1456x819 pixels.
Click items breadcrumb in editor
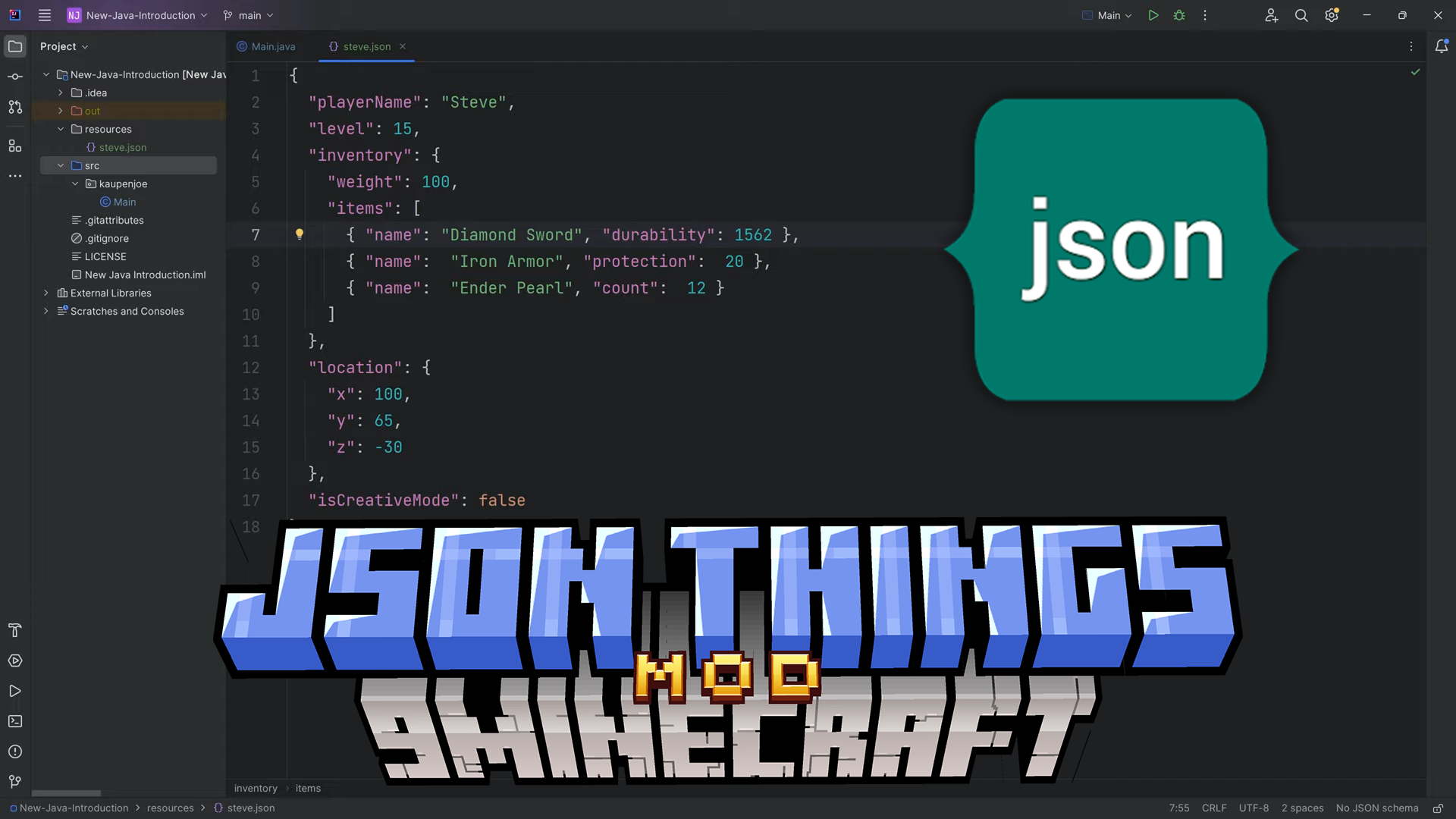[308, 788]
